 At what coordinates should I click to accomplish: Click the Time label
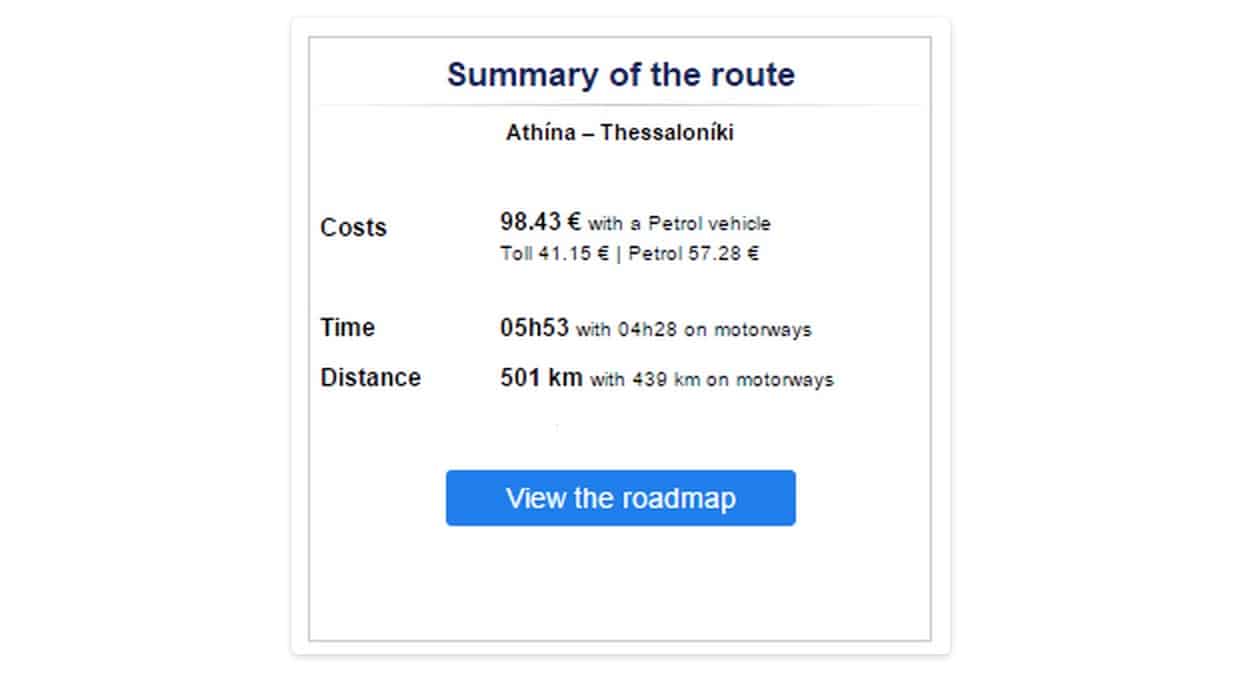coord(347,328)
